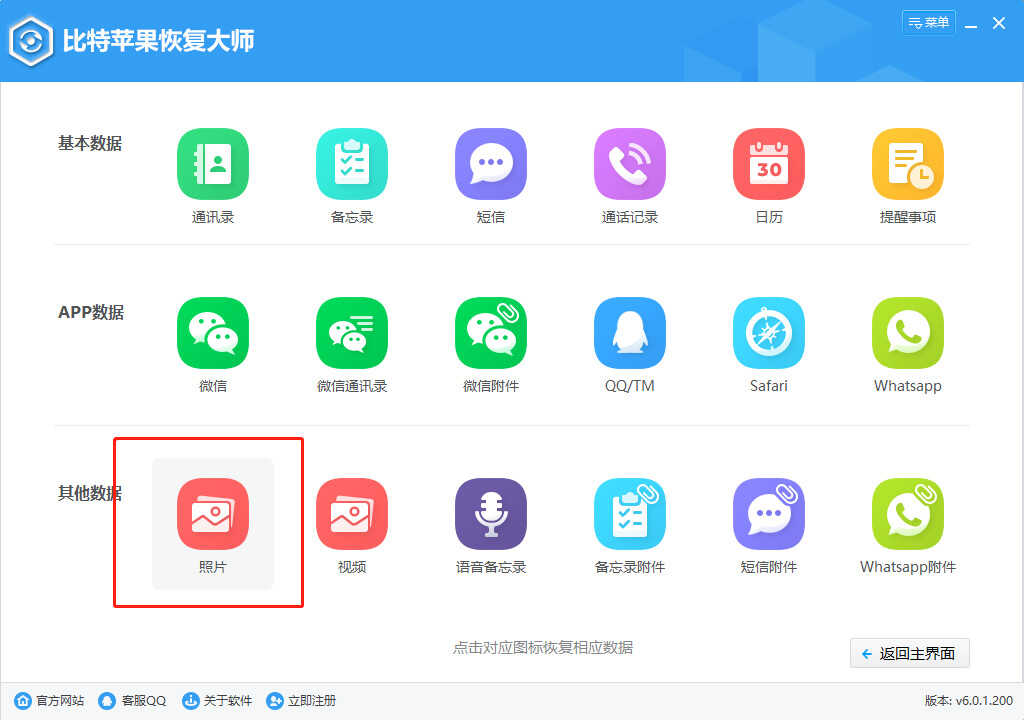
Task: Click the 版本: v6.0.1.200 version text
Action: (x=968, y=701)
